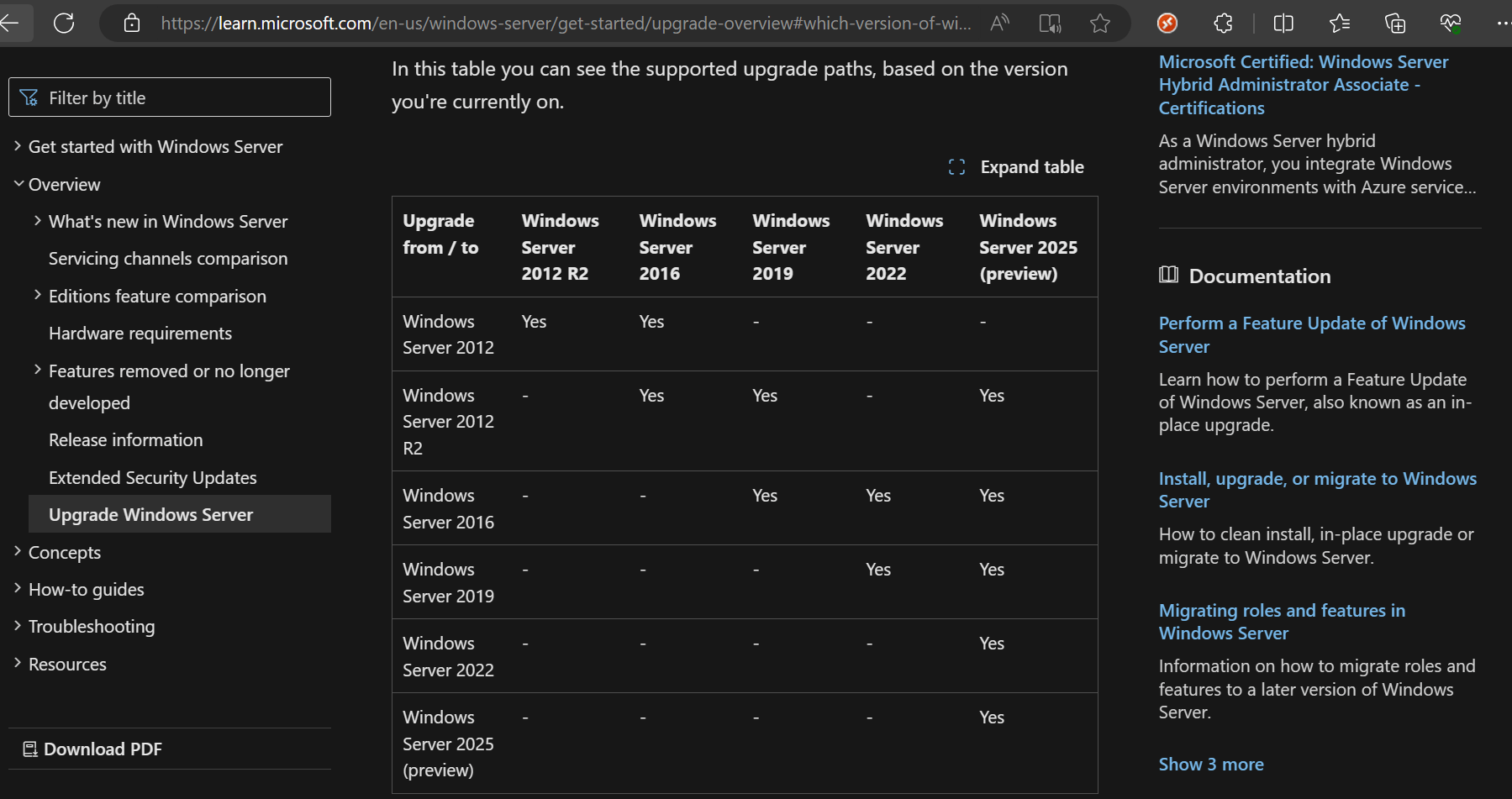This screenshot has width=1512, height=799.
Task: Select Upgrade Windows Server in sidebar
Action: (x=150, y=515)
